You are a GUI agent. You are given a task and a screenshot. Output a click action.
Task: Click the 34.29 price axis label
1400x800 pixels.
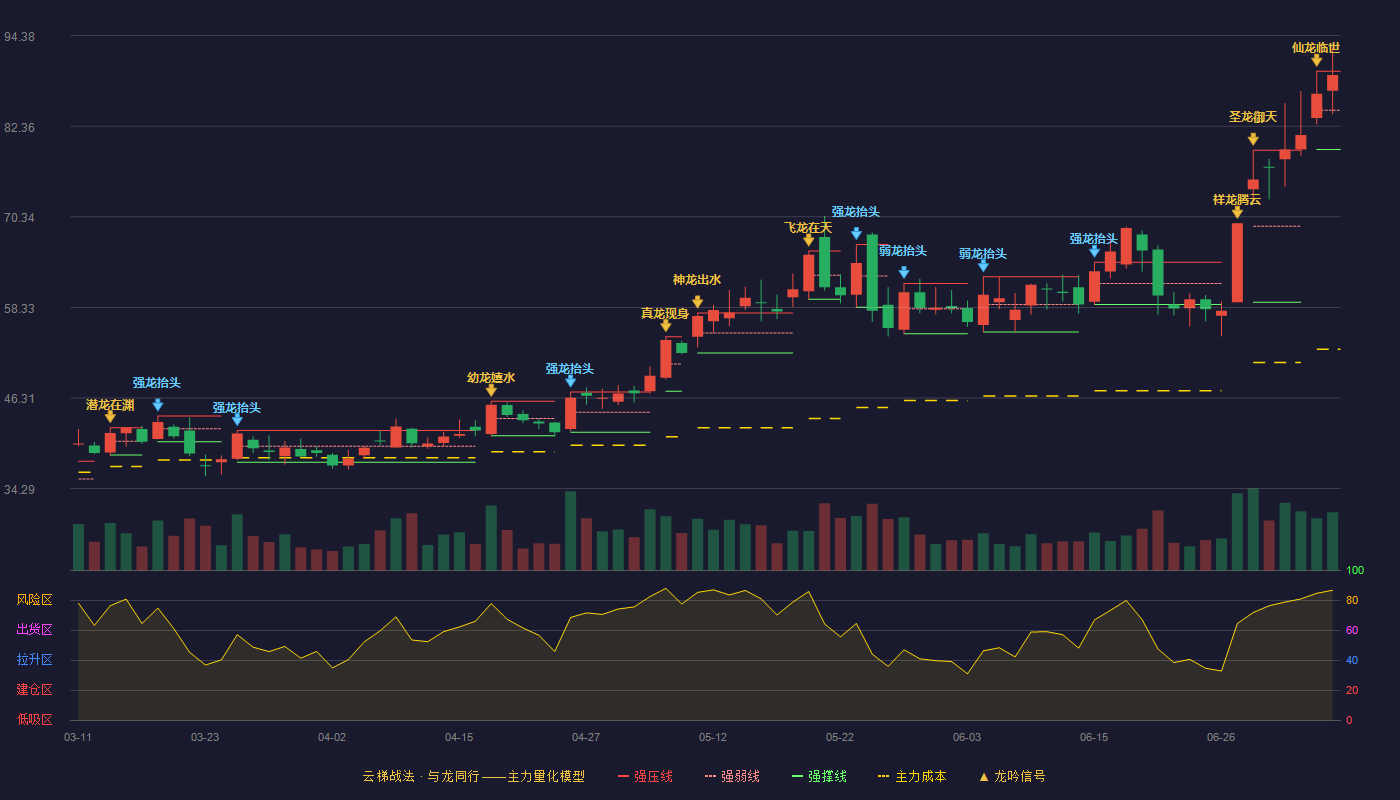(20, 490)
